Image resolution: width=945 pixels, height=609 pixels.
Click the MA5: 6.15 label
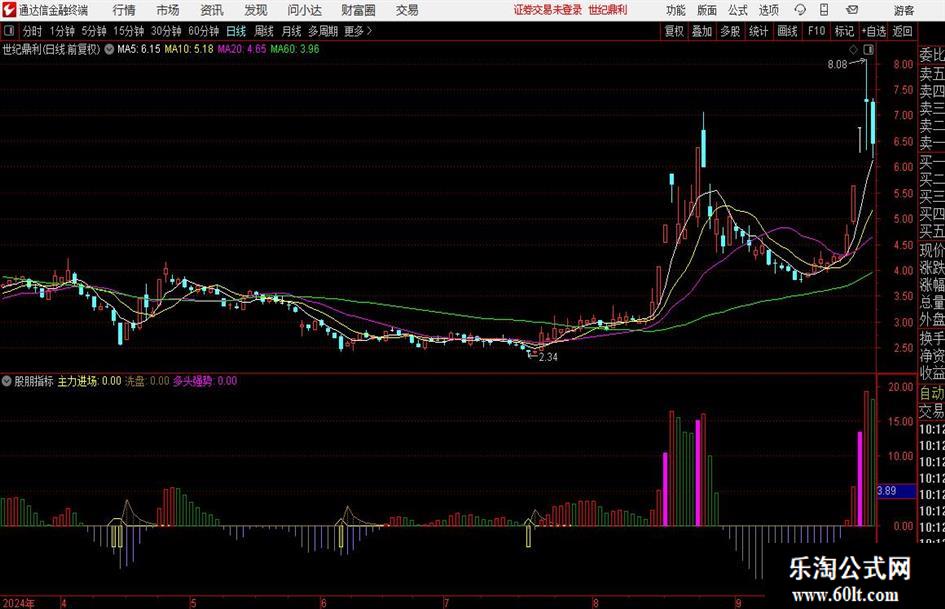[139, 49]
